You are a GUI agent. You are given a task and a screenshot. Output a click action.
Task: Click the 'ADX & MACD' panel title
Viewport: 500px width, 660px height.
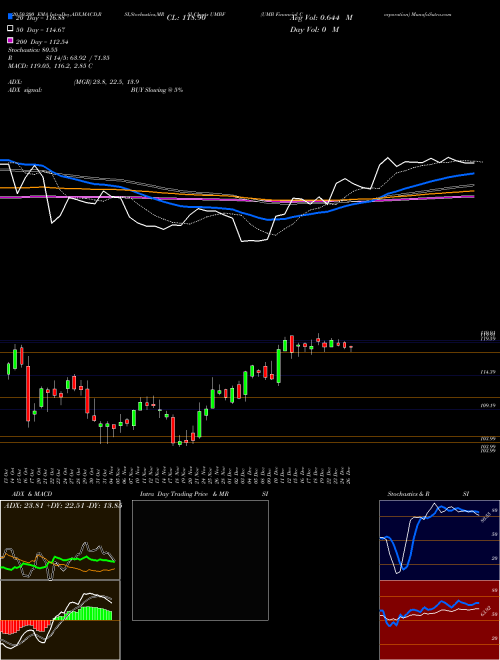(32, 494)
